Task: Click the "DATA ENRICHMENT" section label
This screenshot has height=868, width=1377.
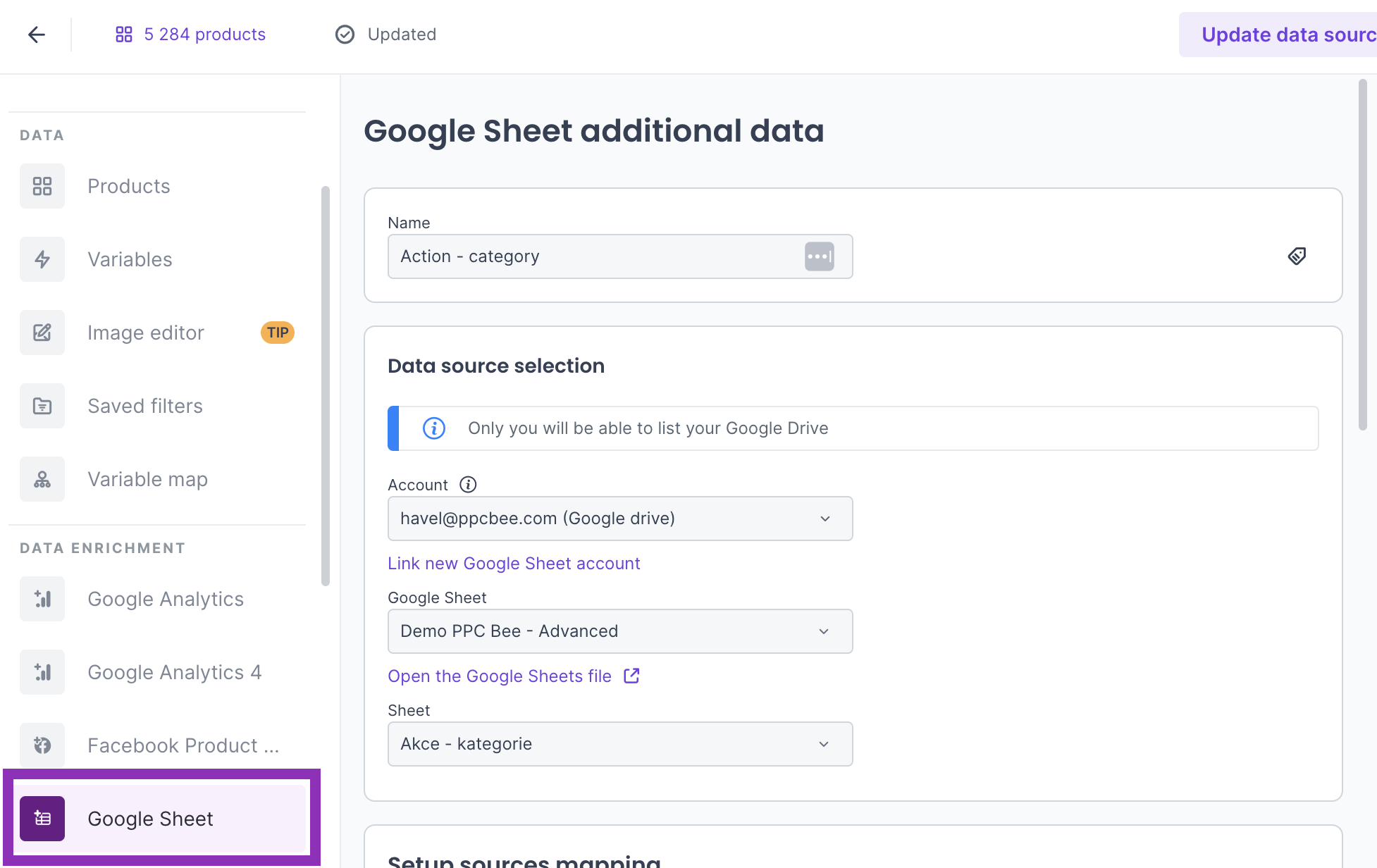Action: tap(103, 548)
